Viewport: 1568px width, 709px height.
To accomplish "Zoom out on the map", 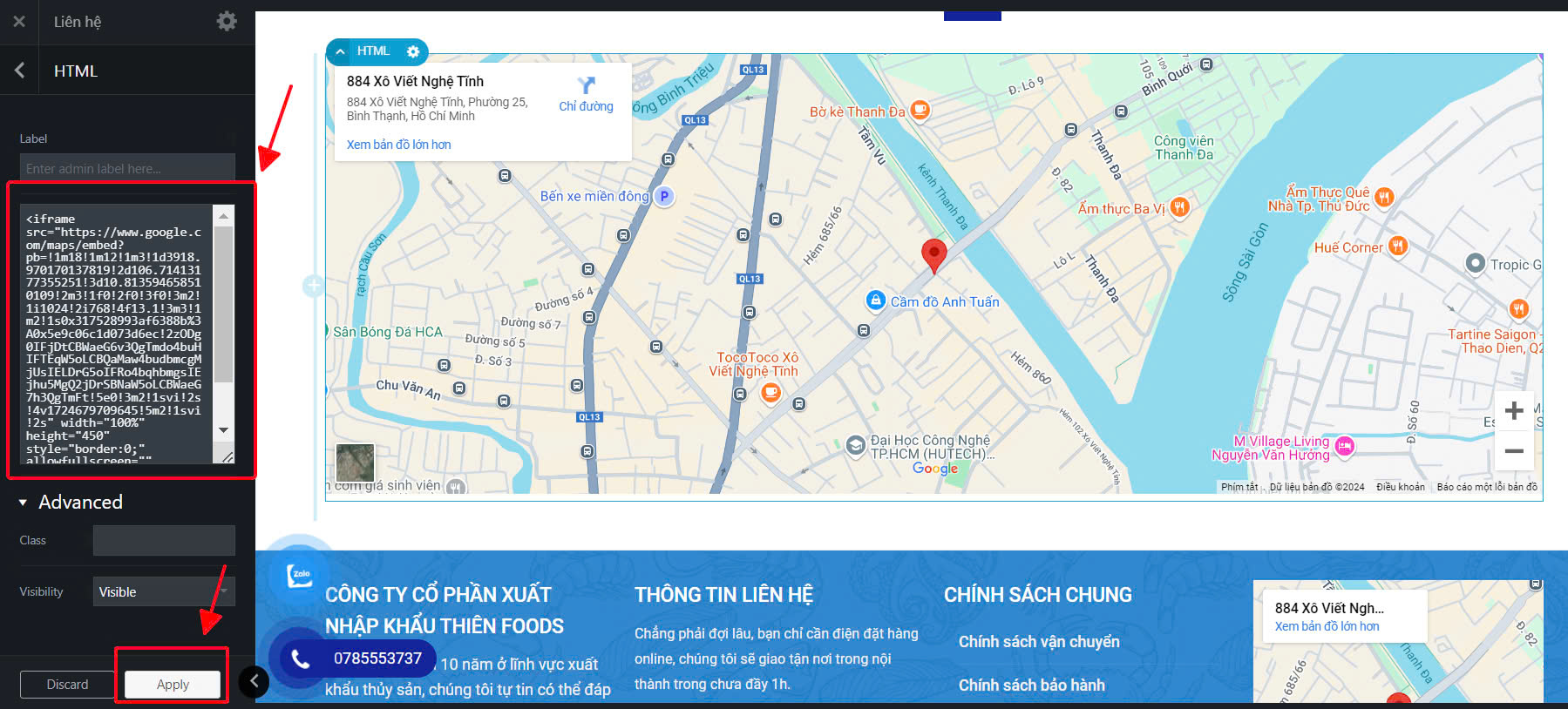I will pyautogui.click(x=1514, y=451).
